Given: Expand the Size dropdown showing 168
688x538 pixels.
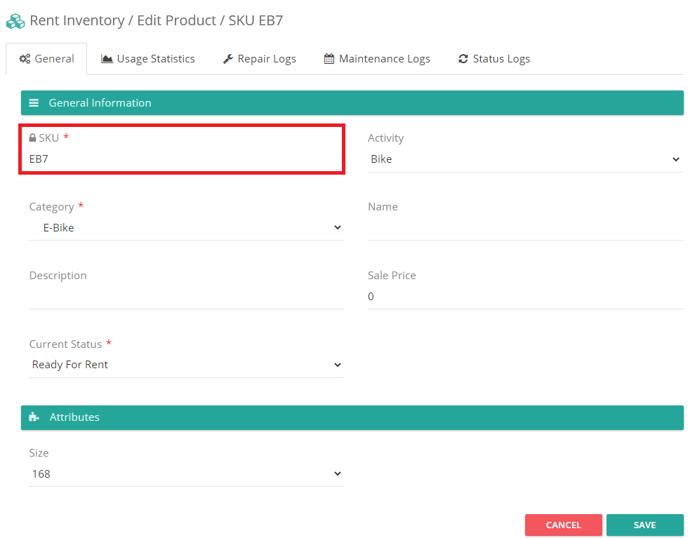Looking at the screenshot, I should click(x=186, y=474).
